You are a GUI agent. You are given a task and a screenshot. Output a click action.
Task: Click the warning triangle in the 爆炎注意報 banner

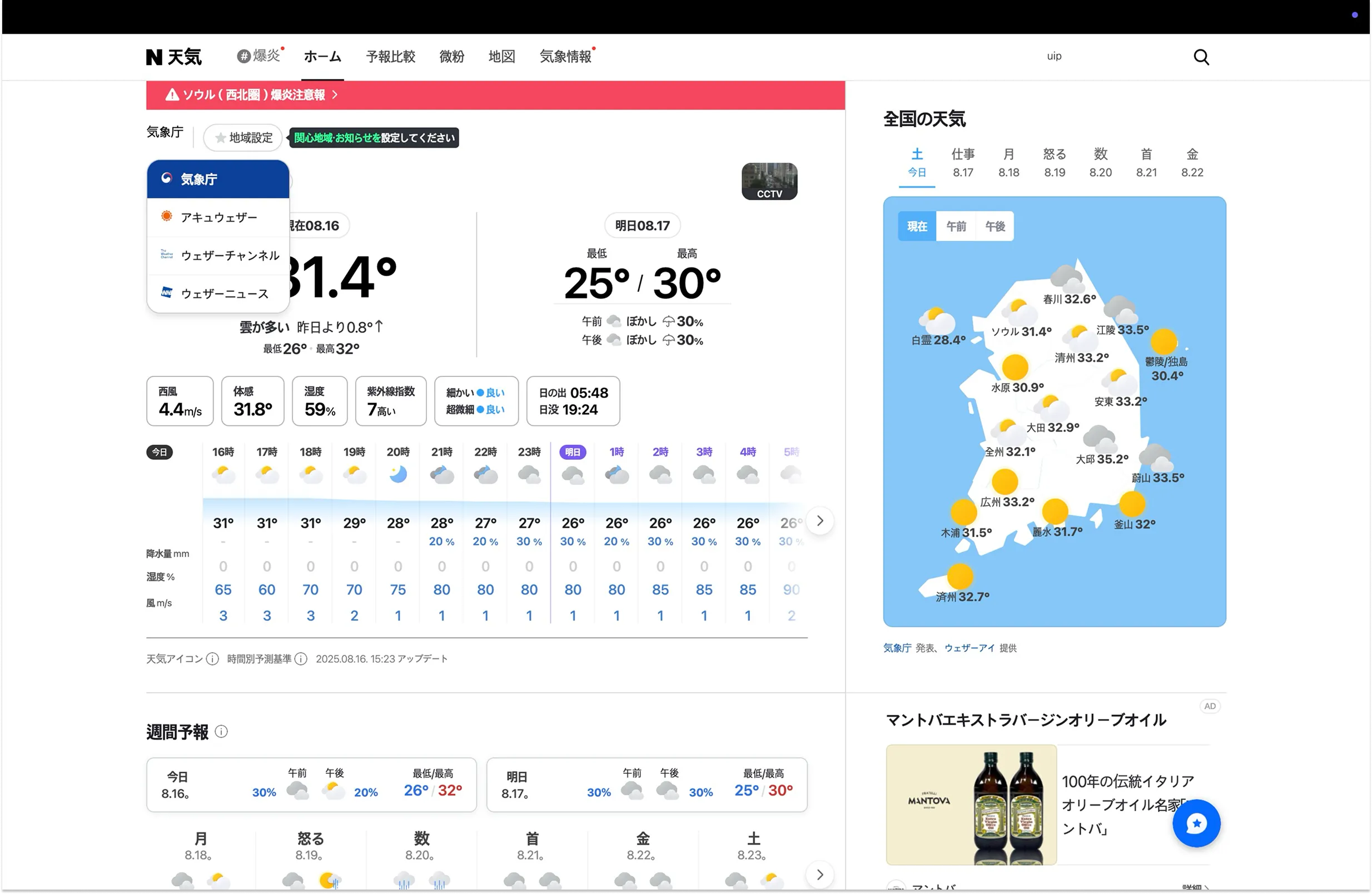[171, 95]
